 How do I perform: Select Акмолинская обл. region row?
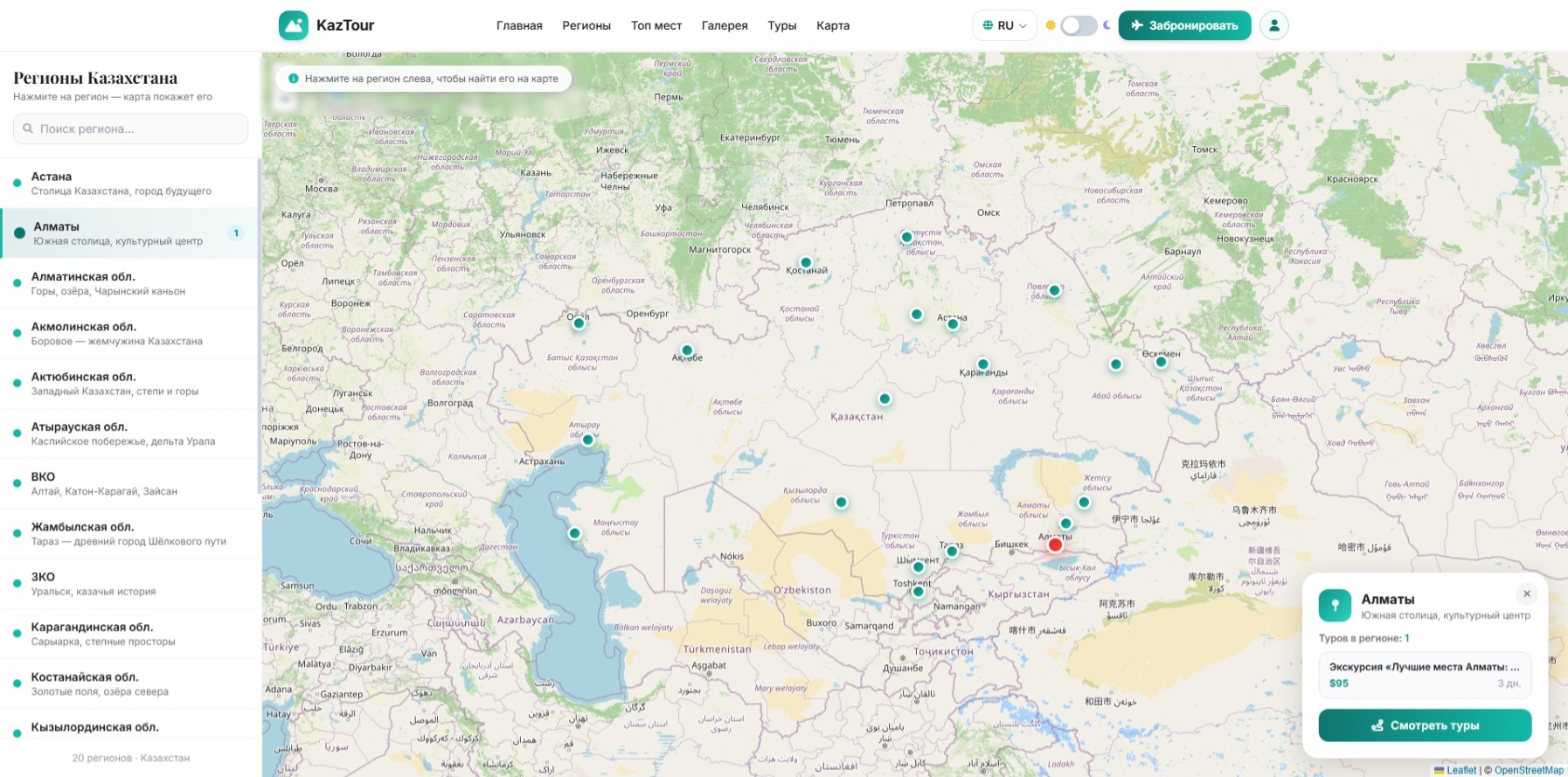point(129,333)
